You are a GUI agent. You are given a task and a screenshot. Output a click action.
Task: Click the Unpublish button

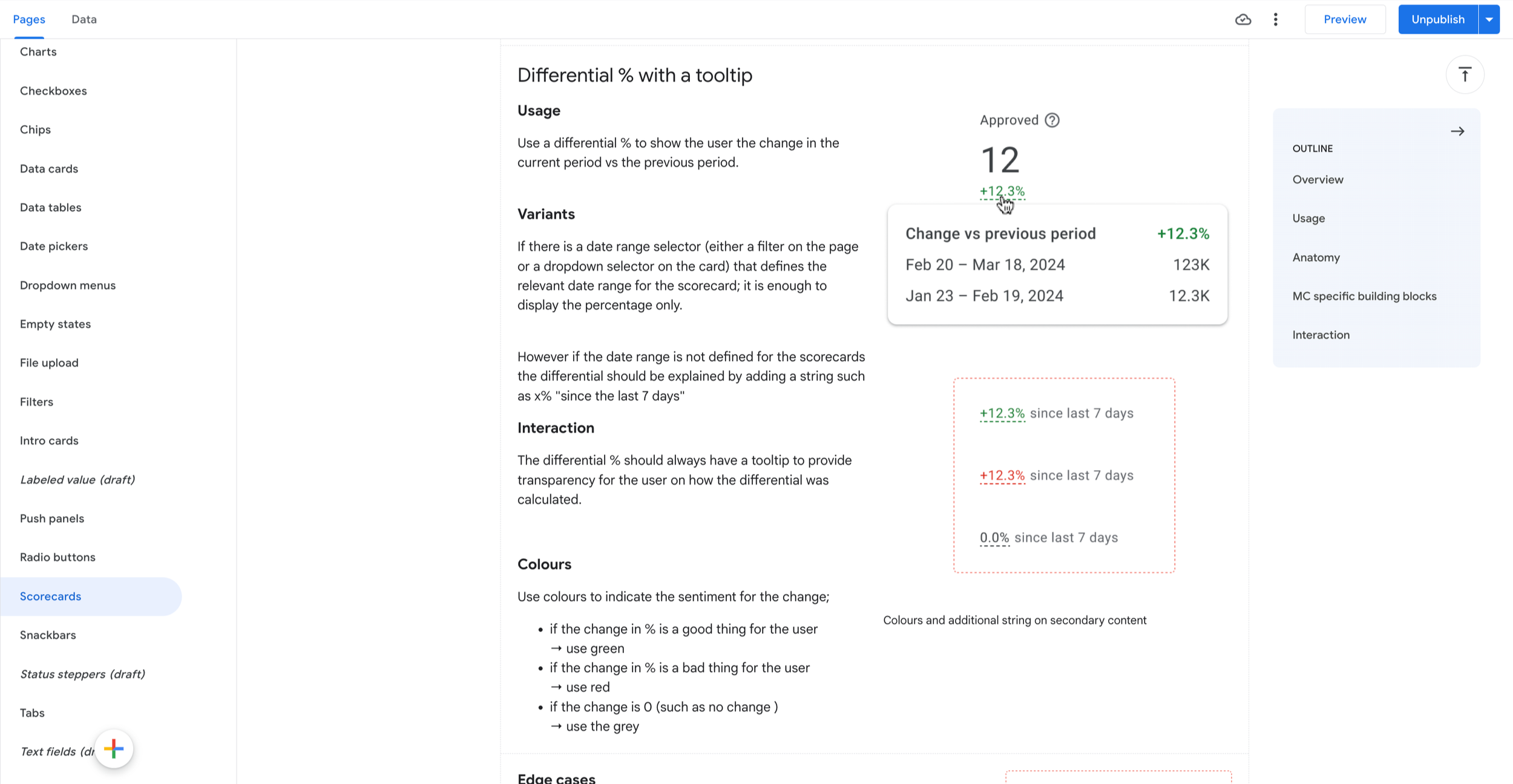pos(1438,19)
